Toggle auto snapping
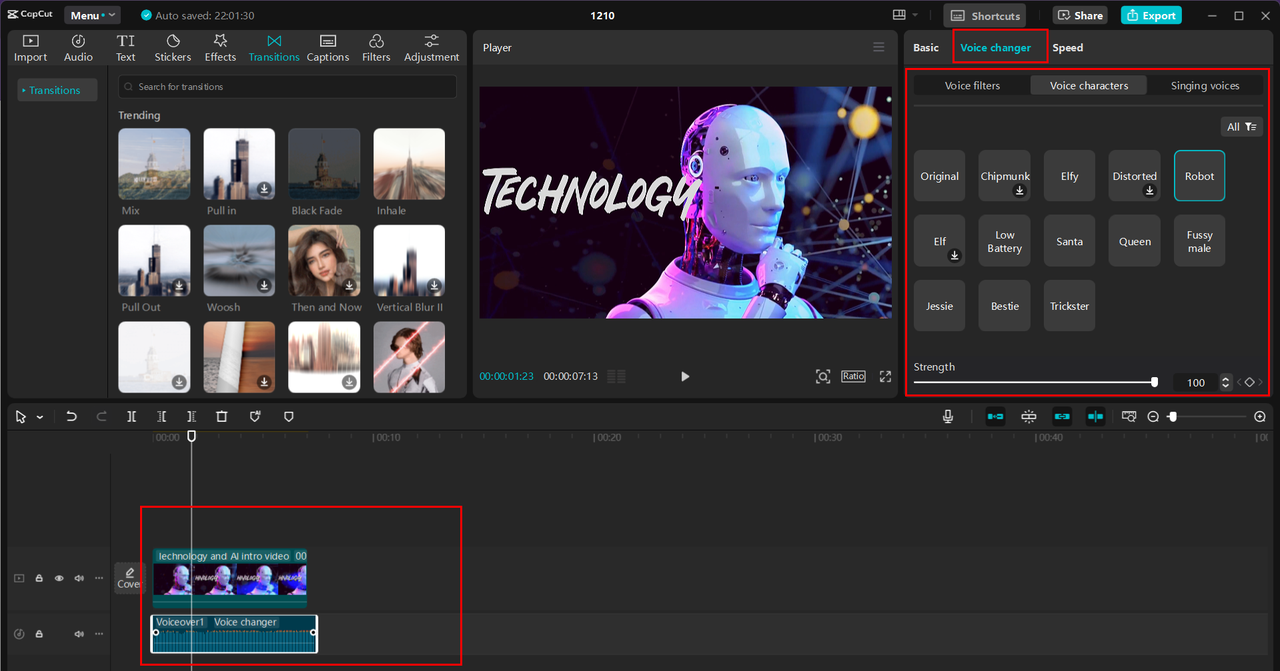This screenshot has width=1280, height=671. pos(1029,416)
